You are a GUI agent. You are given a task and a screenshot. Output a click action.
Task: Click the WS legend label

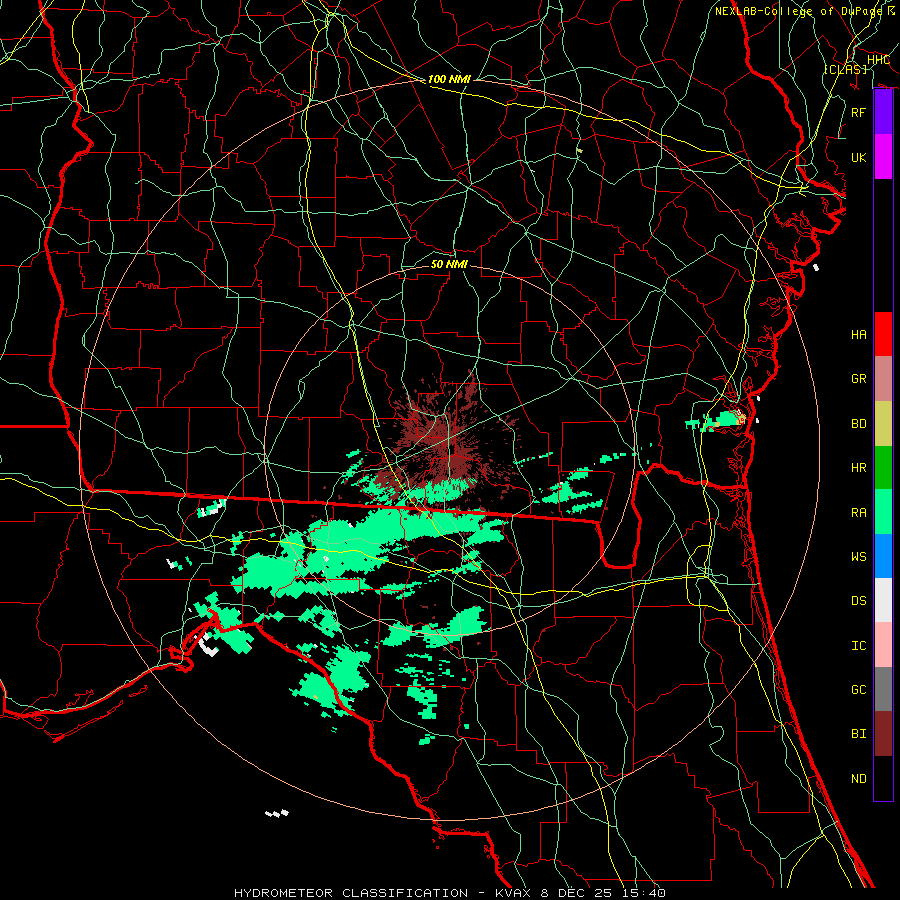click(858, 557)
